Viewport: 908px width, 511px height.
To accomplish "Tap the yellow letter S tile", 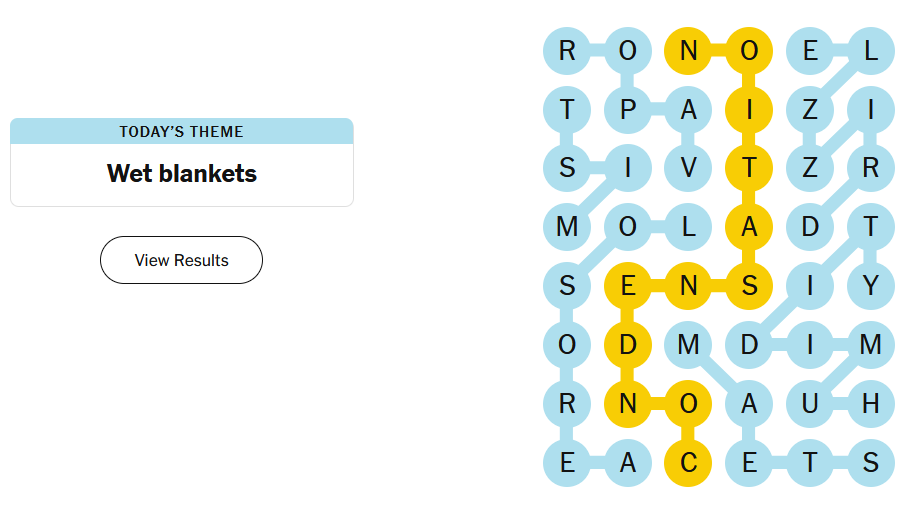I will [x=749, y=286].
